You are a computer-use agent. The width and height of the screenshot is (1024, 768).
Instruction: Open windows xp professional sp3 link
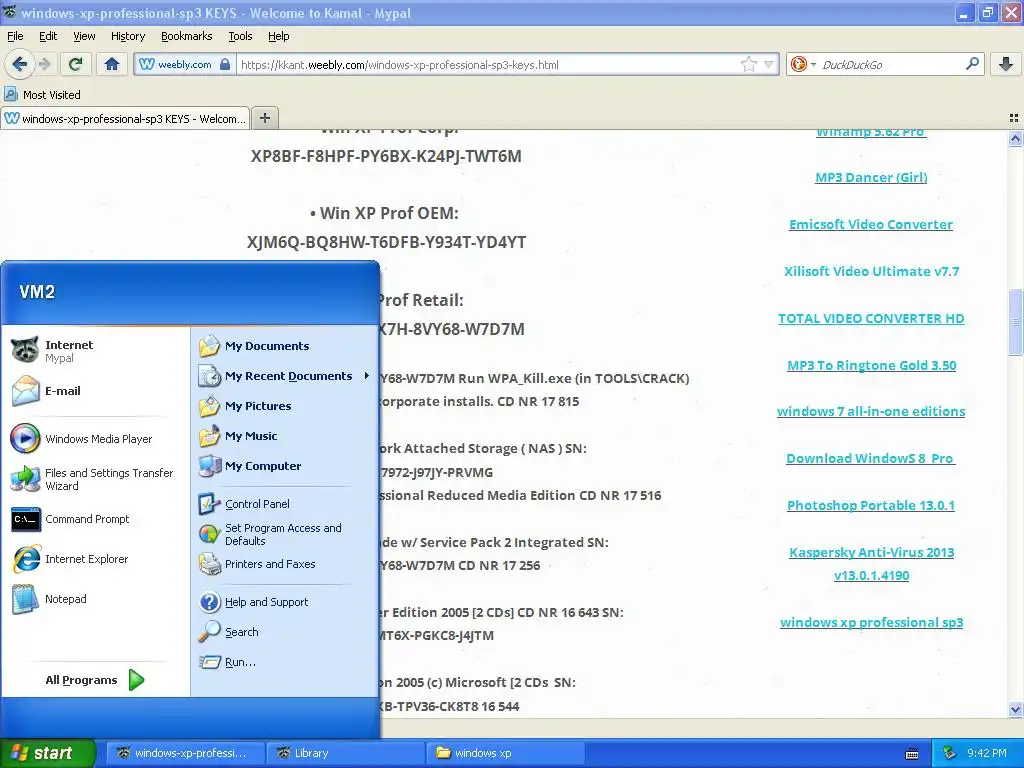click(x=871, y=622)
